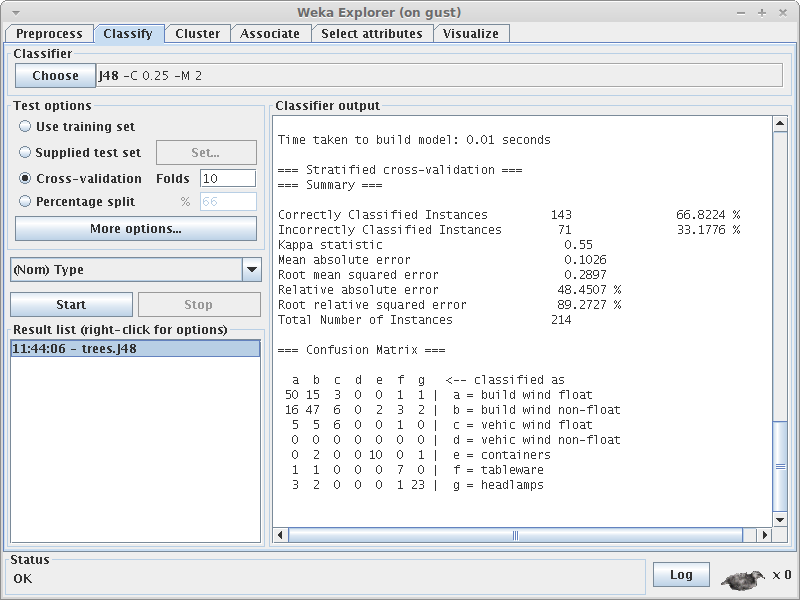The image size is (800, 600).
Task: Click the scrollbar up arrow in Classifier output
Action: tap(780, 123)
